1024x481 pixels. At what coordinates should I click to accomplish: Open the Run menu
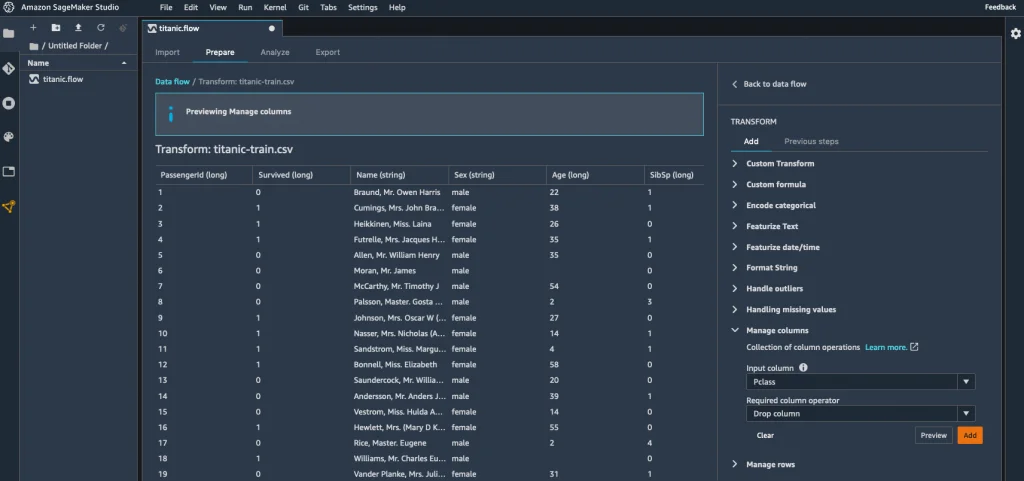(x=246, y=7)
